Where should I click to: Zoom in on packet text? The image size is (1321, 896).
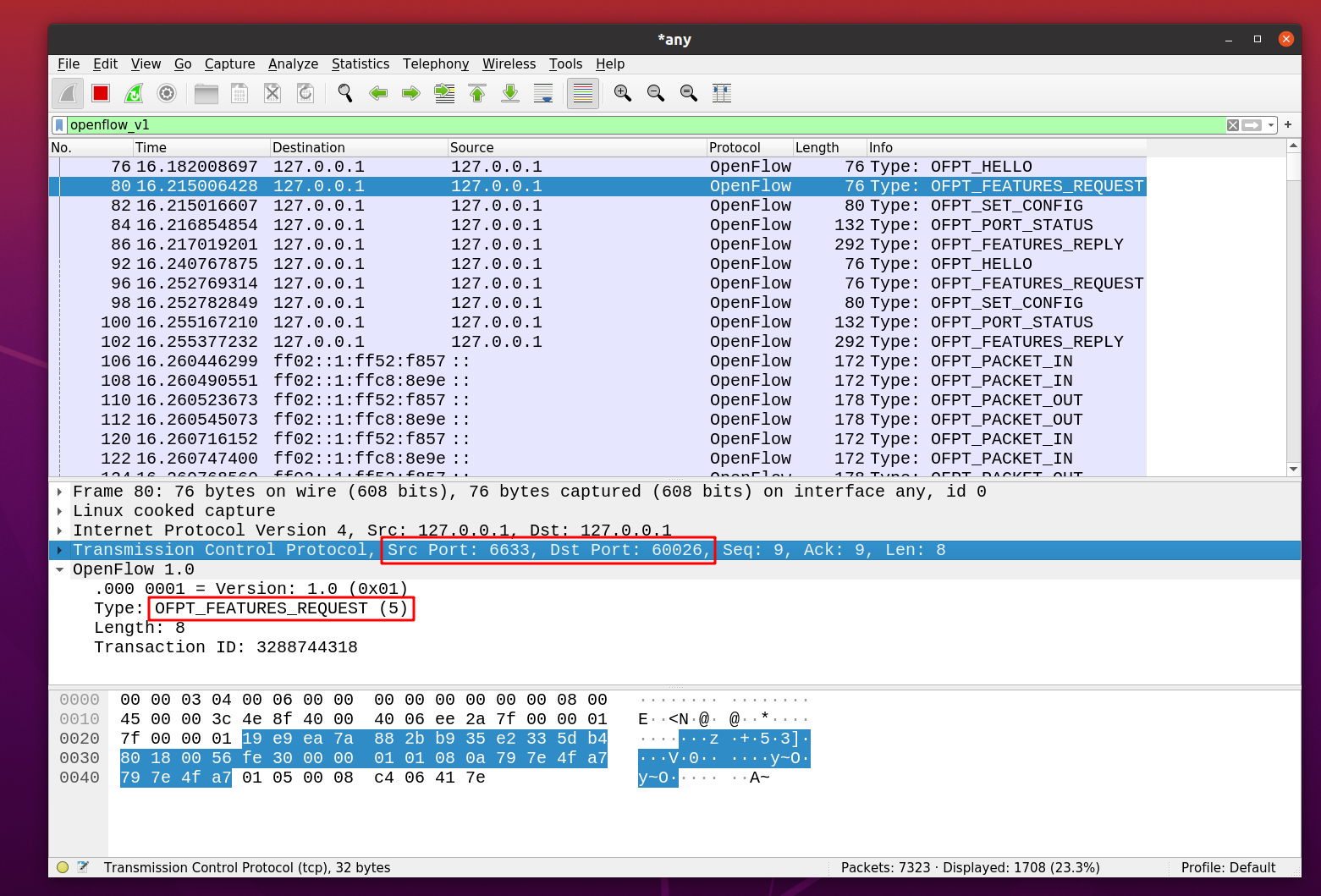click(x=622, y=93)
